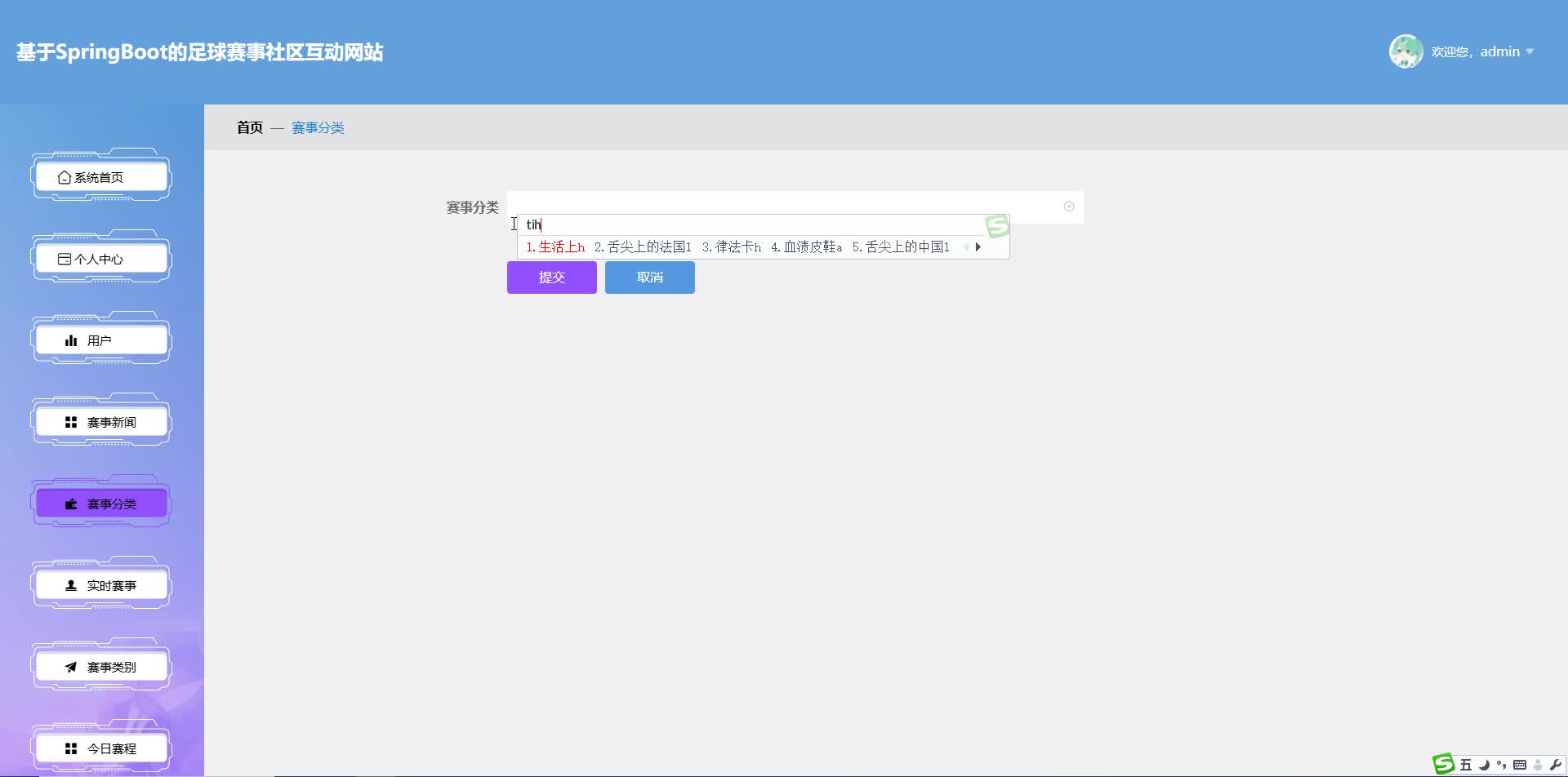Click the 取消 cancel button

coord(648,277)
